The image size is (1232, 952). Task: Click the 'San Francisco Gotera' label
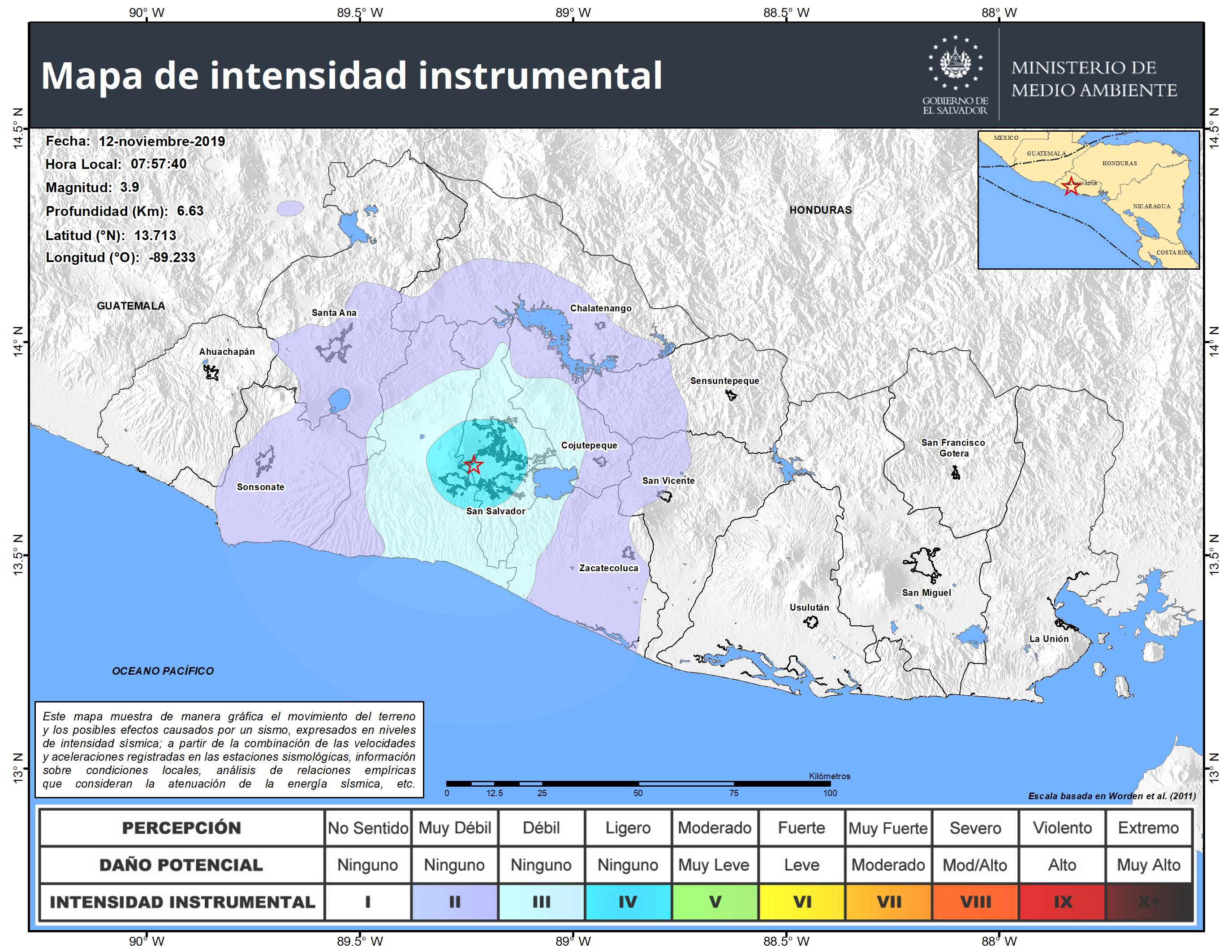point(953,448)
